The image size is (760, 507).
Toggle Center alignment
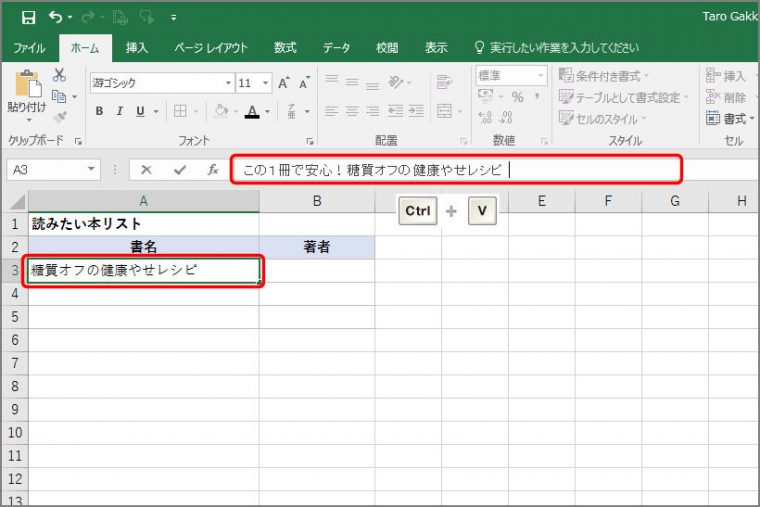tap(352, 111)
